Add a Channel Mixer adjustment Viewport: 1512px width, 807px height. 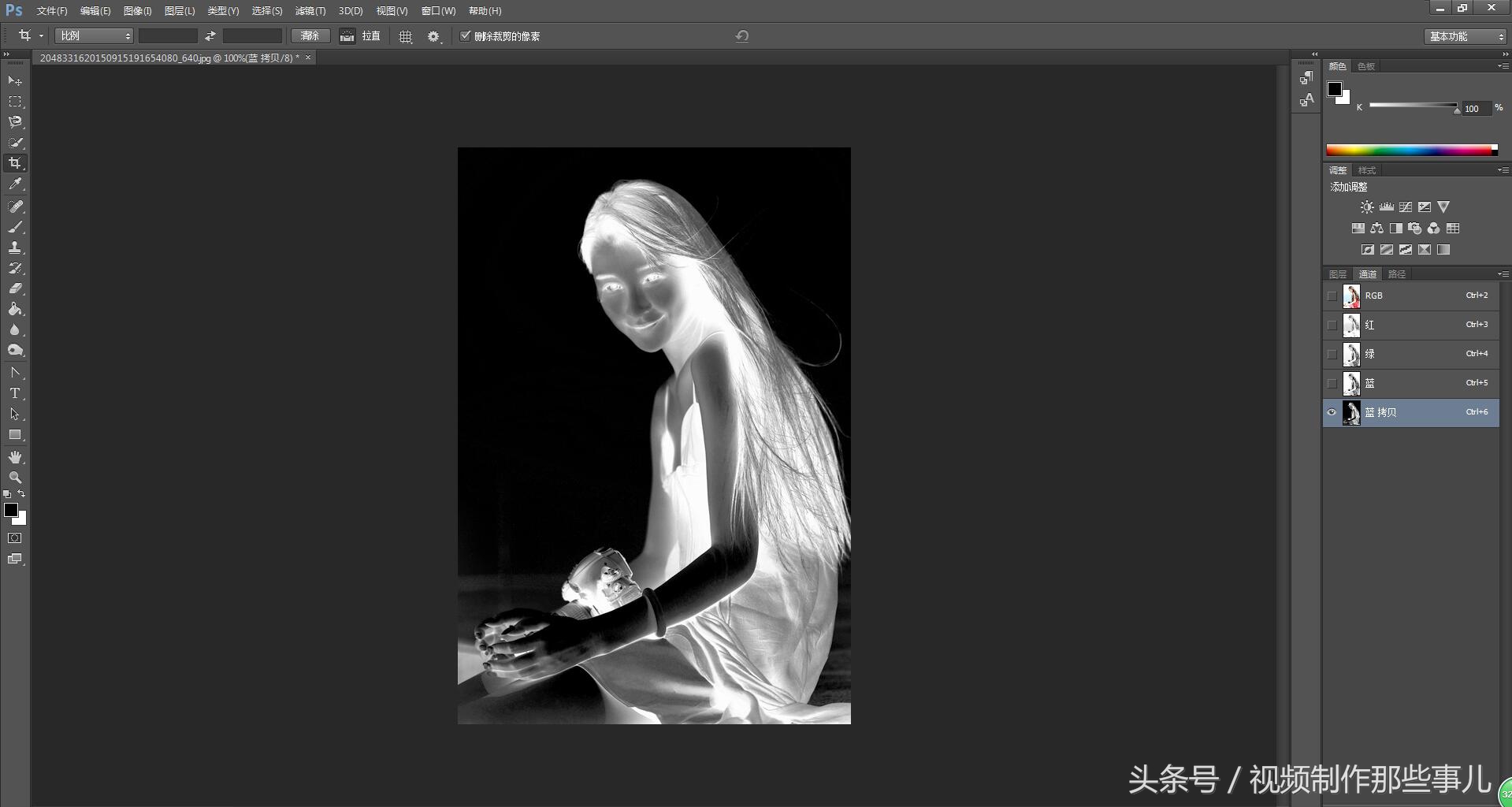[1433, 229]
